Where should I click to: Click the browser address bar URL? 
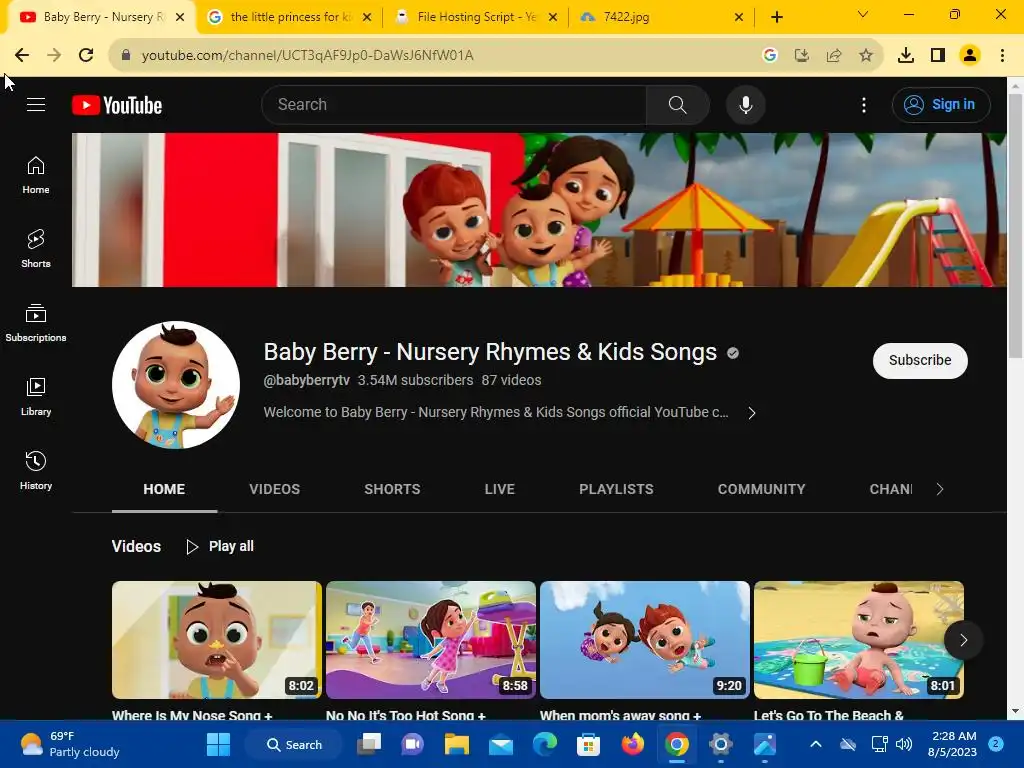point(307,56)
